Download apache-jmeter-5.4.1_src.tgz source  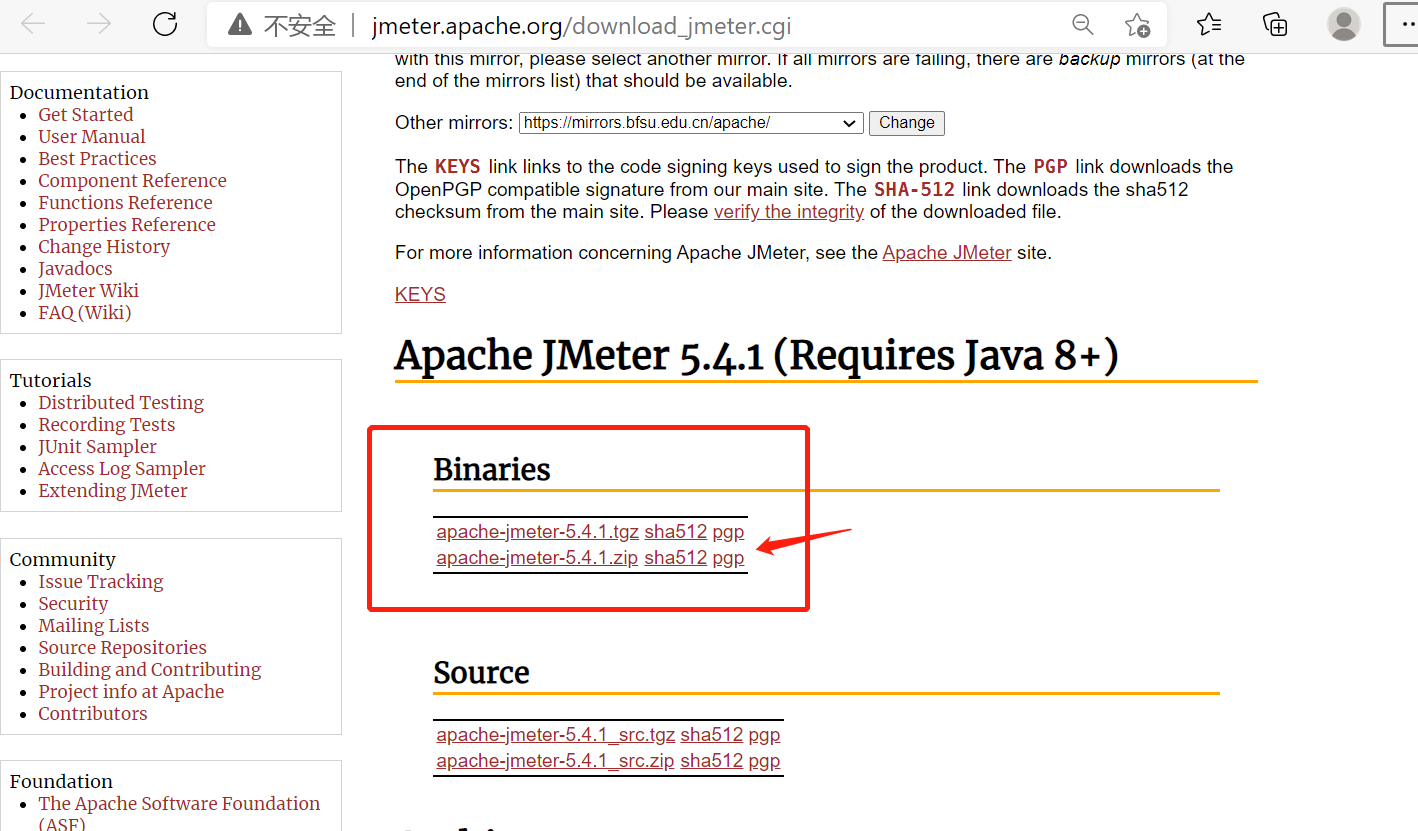point(556,735)
